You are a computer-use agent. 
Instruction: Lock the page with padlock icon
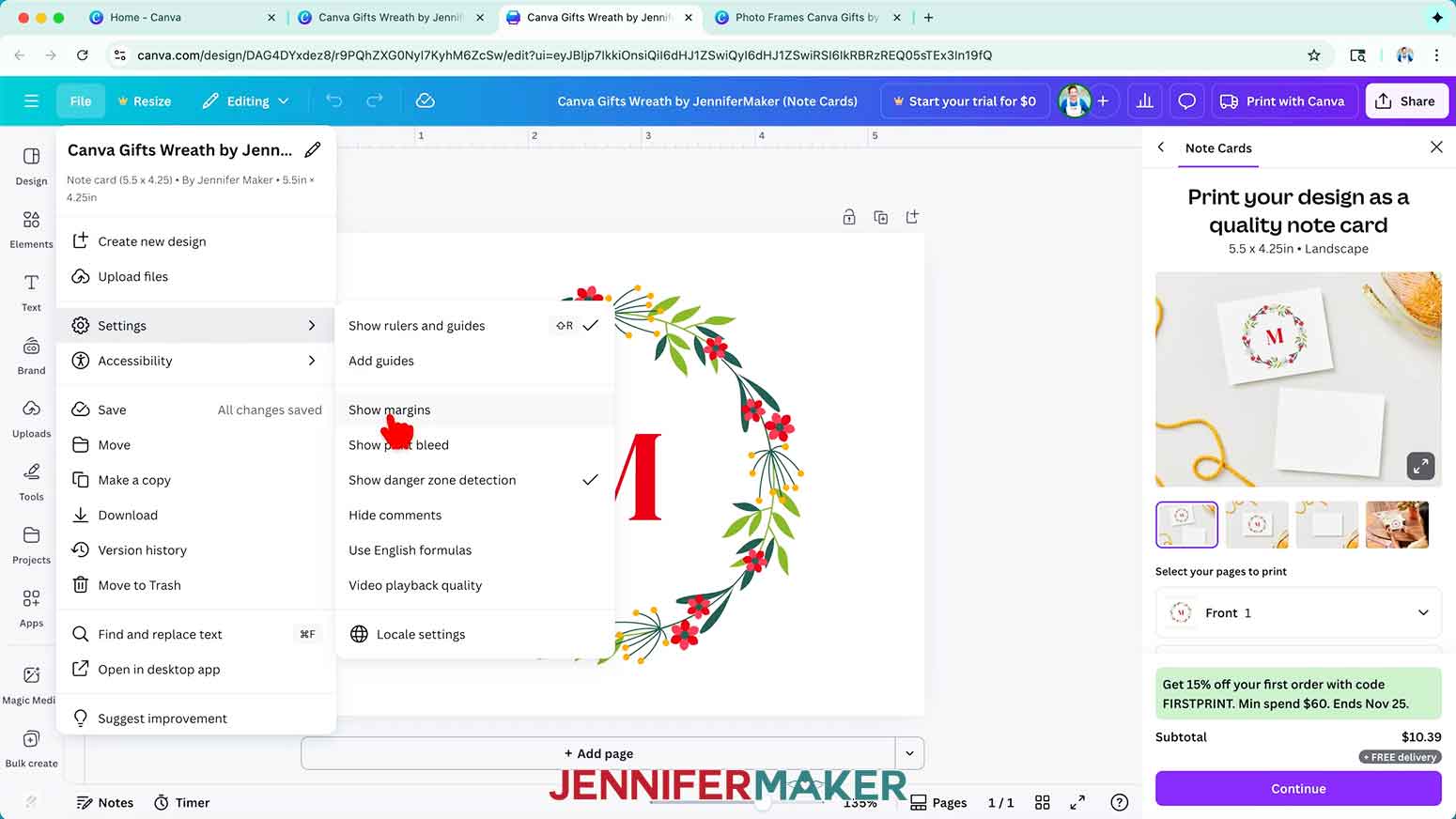pyautogui.click(x=848, y=217)
